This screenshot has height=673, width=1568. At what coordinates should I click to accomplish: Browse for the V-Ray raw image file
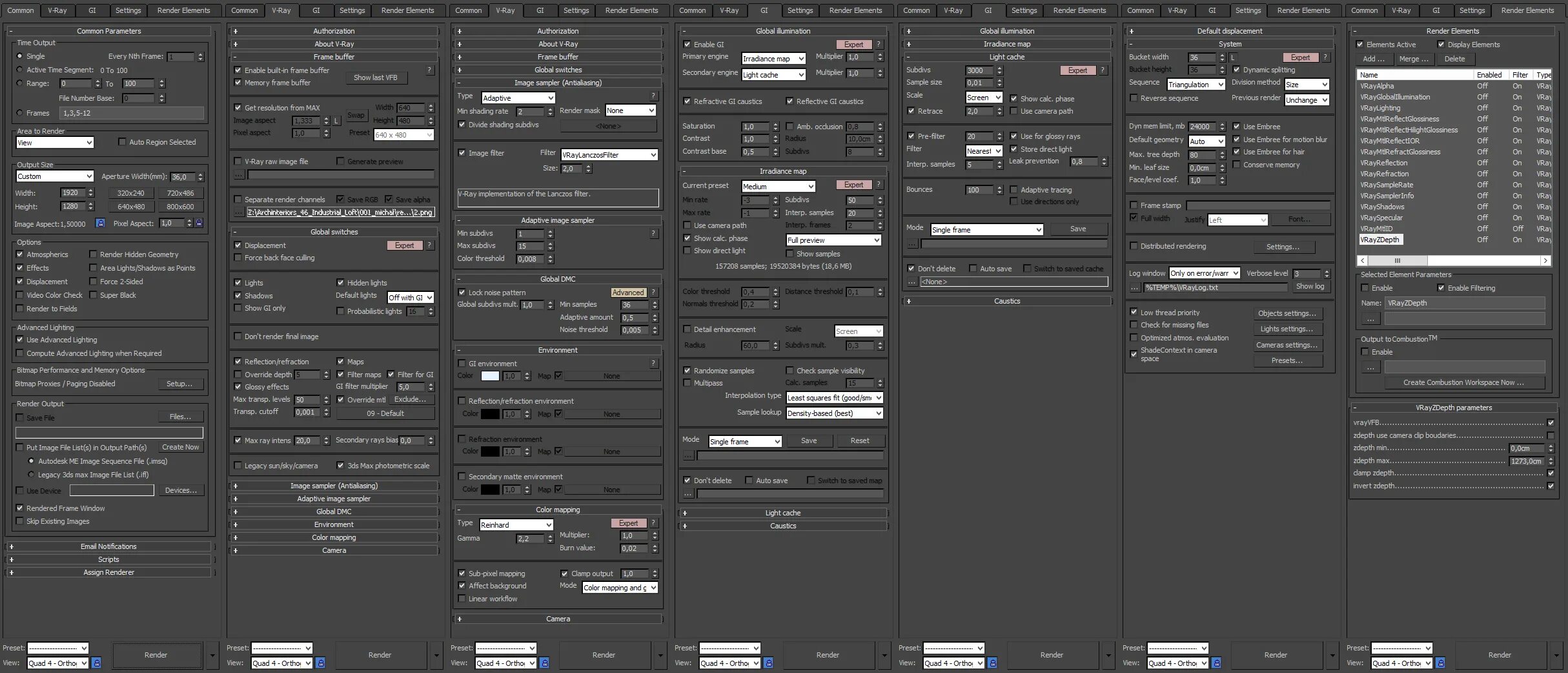tap(239, 175)
